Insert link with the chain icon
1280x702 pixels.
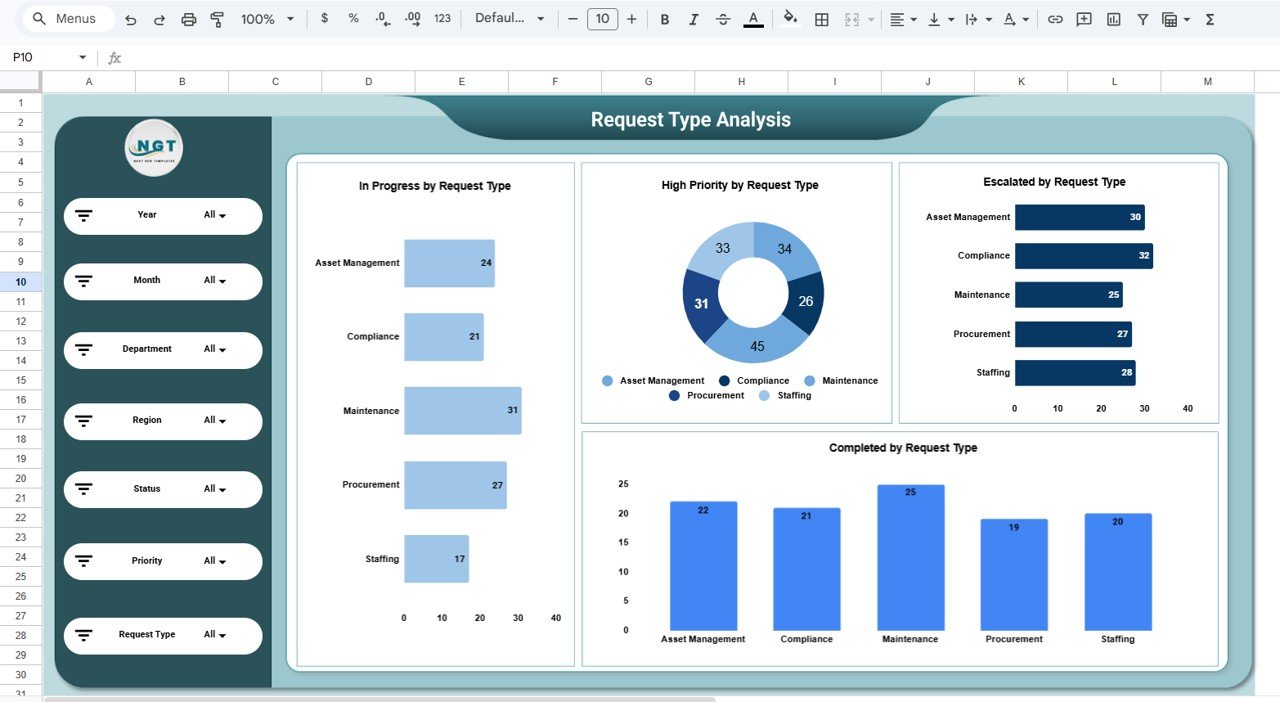(x=1055, y=19)
